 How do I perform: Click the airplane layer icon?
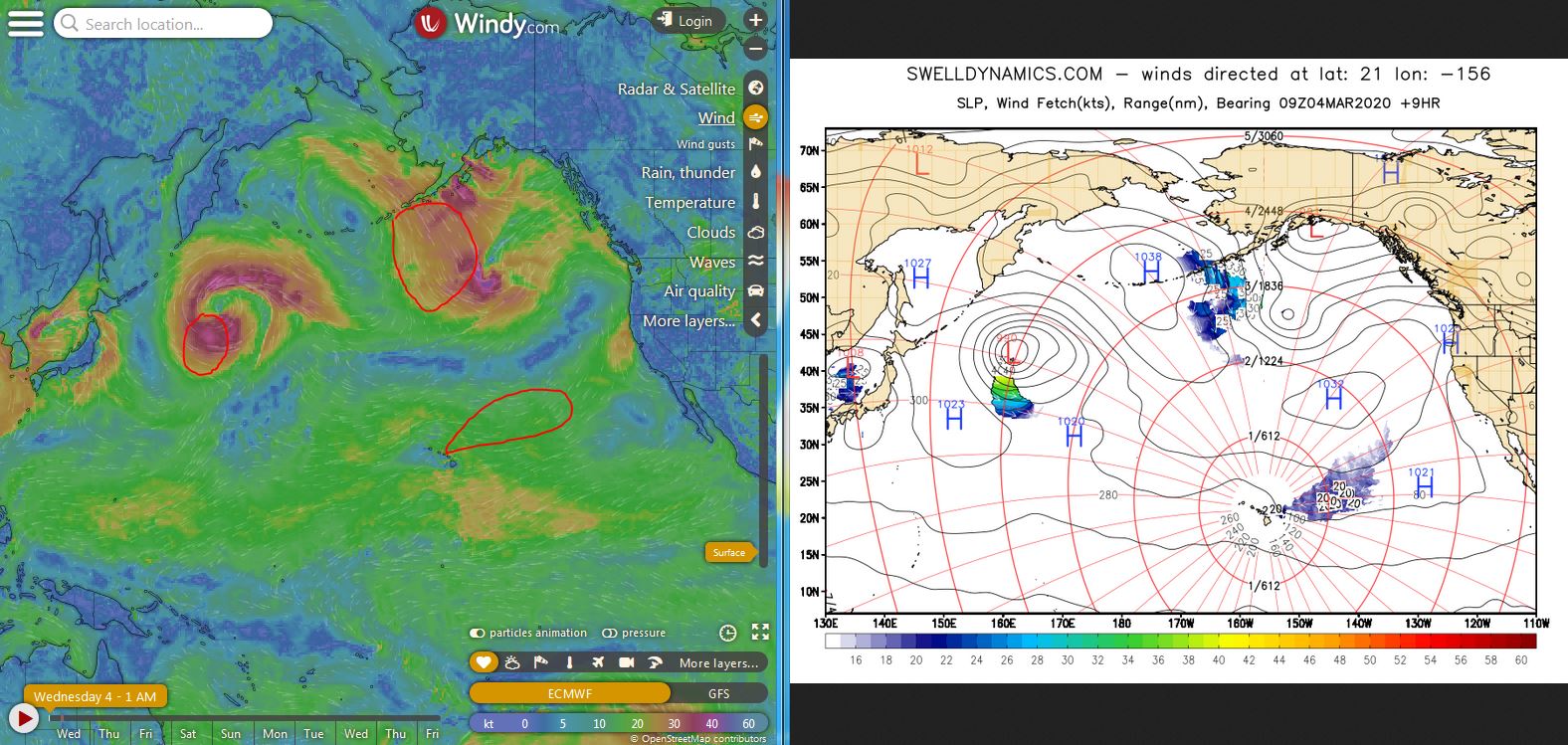click(x=597, y=662)
